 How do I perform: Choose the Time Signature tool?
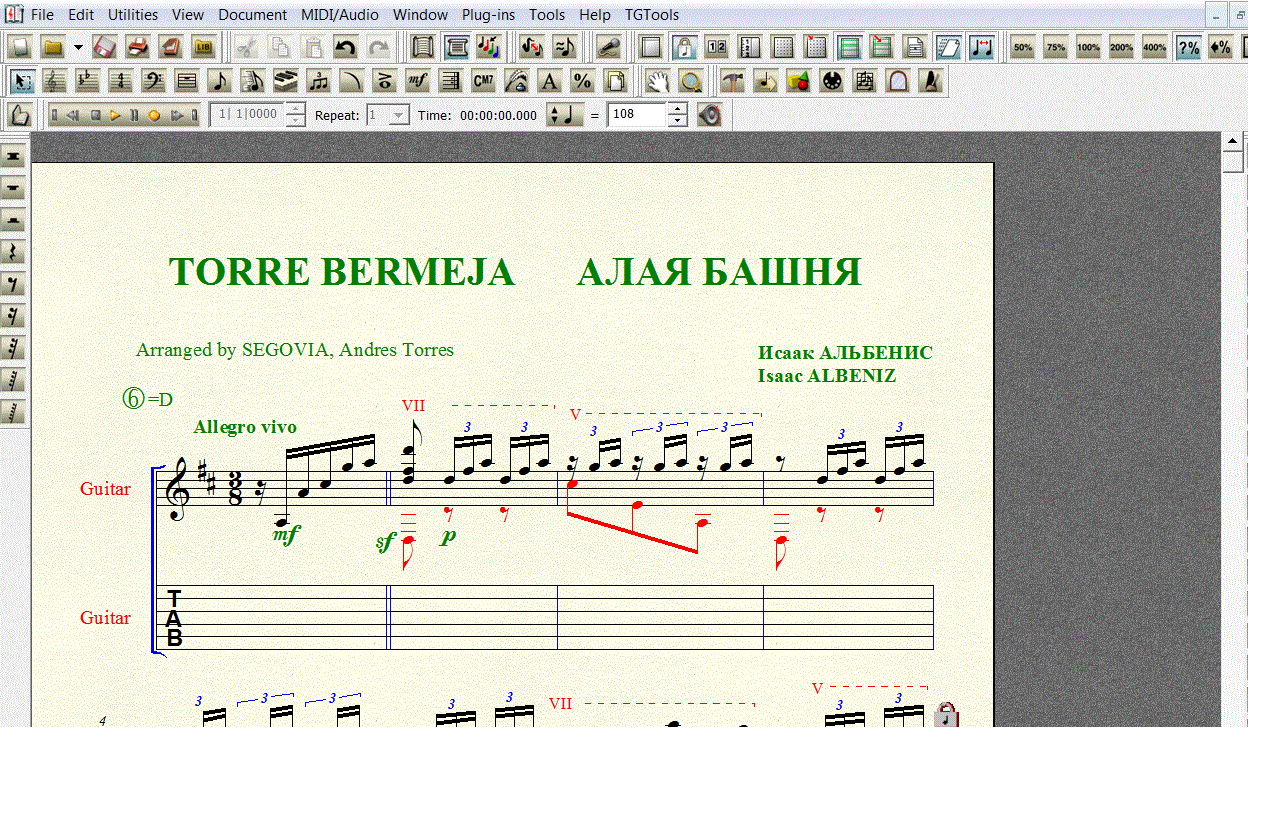(x=121, y=81)
